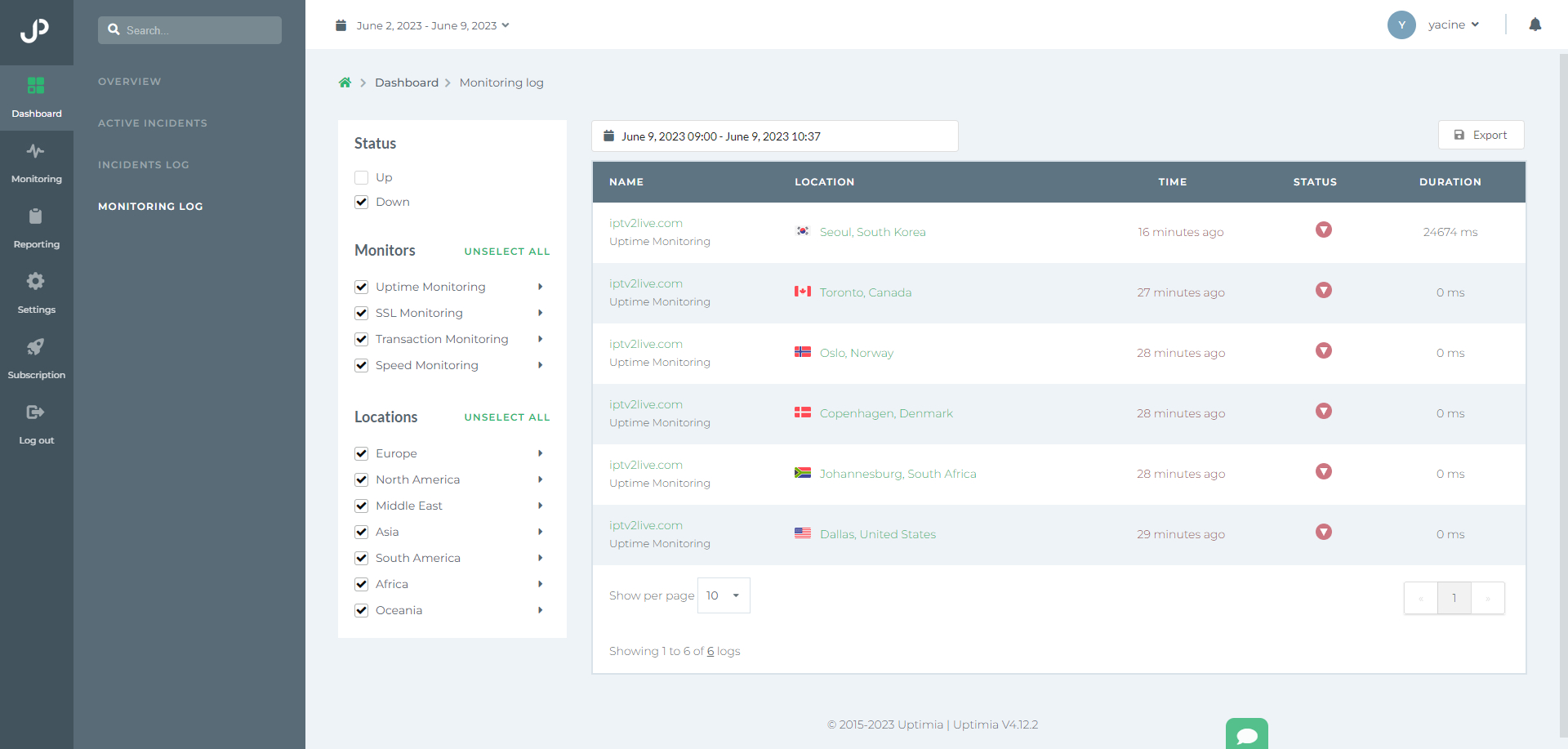
Task: Expand the Africa locations arrow
Action: point(540,584)
